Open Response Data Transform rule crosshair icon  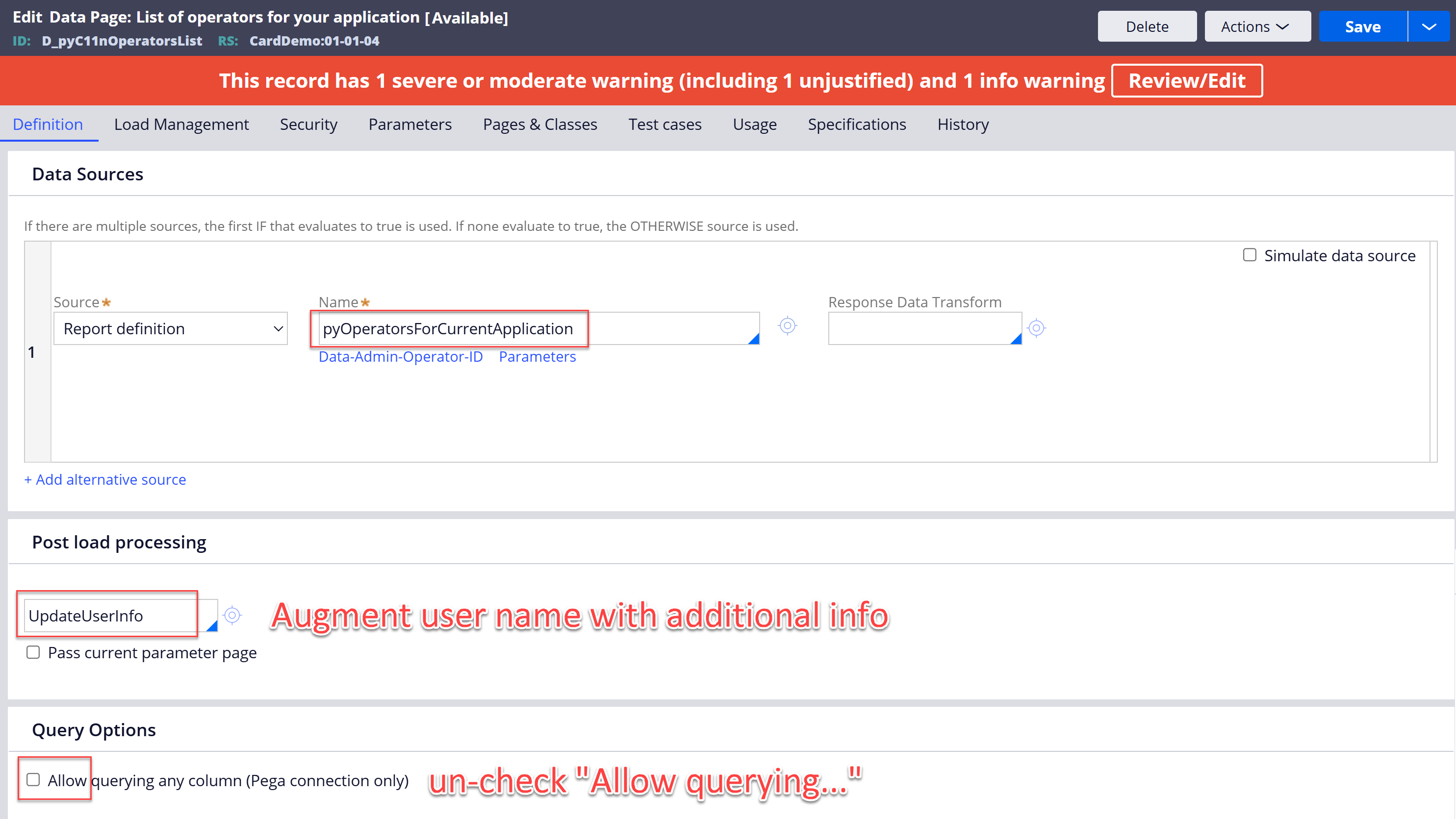(1036, 328)
